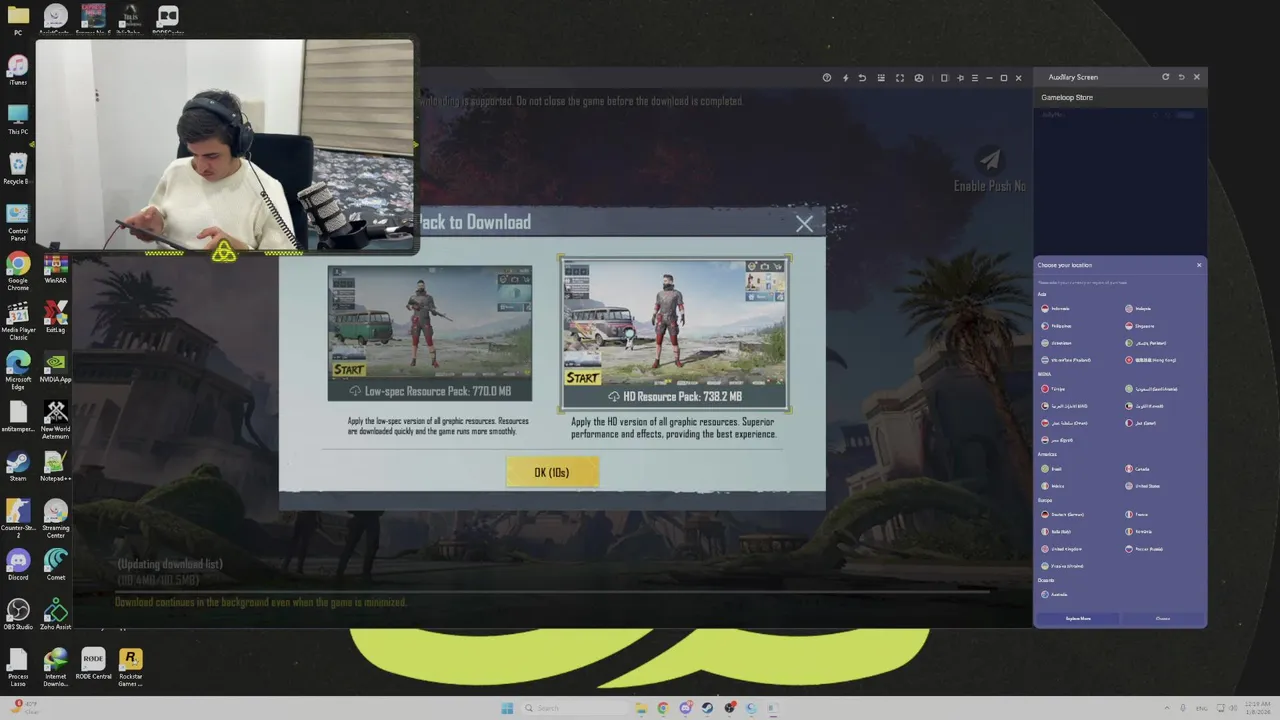Open Rockstar Games Launcher desktop icon
The image size is (1280, 720).
[x=130, y=667]
